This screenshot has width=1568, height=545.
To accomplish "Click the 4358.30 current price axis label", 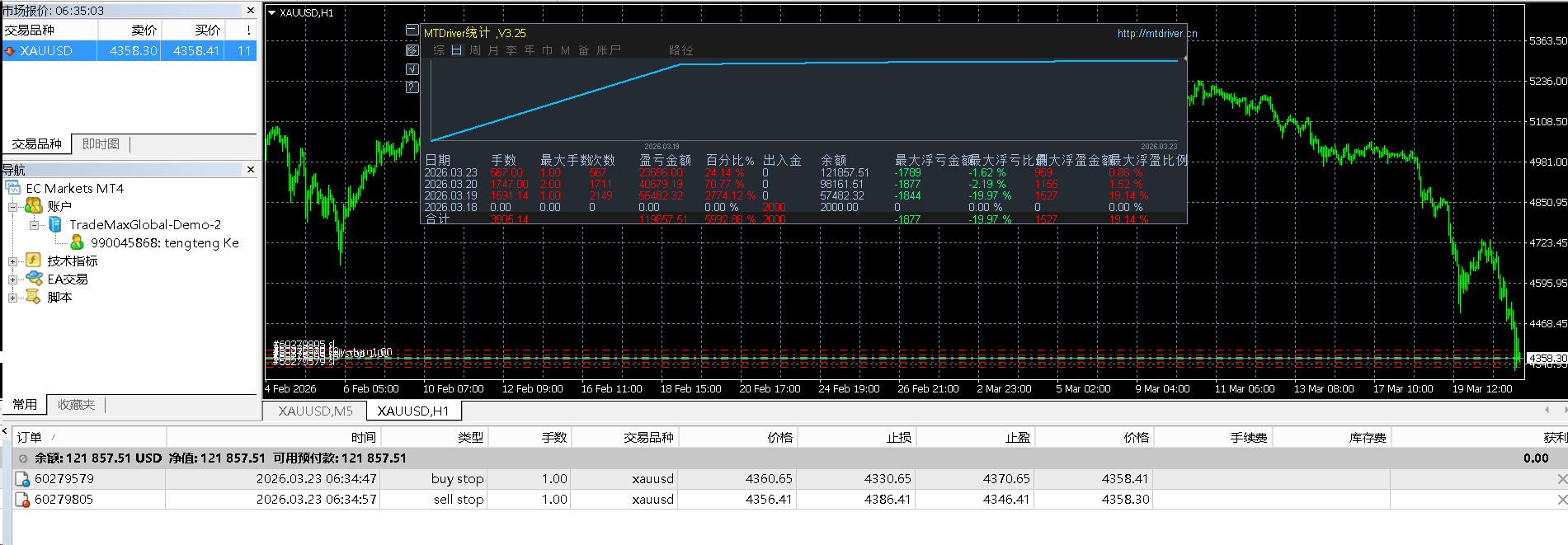I will tap(1547, 359).
